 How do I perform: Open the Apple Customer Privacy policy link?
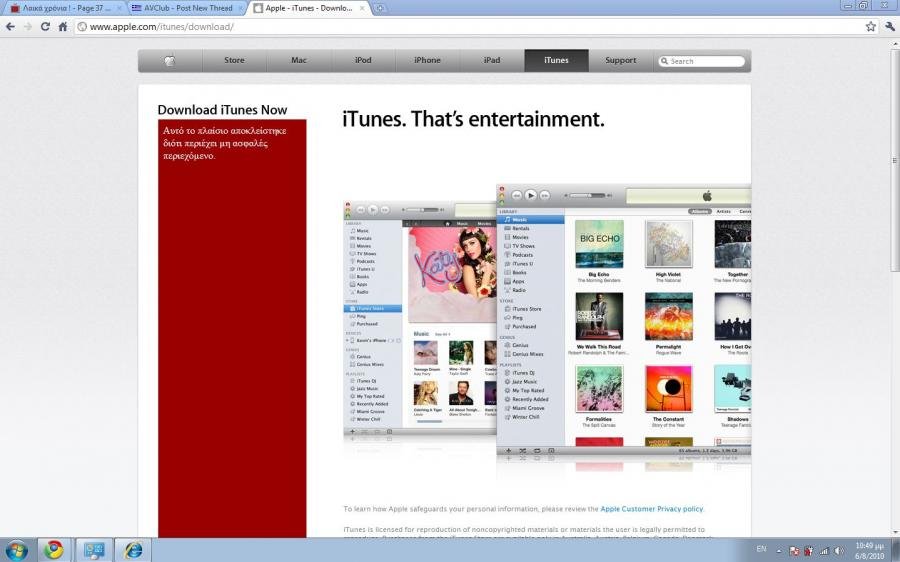pyautogui.click(x=652, y=509)
